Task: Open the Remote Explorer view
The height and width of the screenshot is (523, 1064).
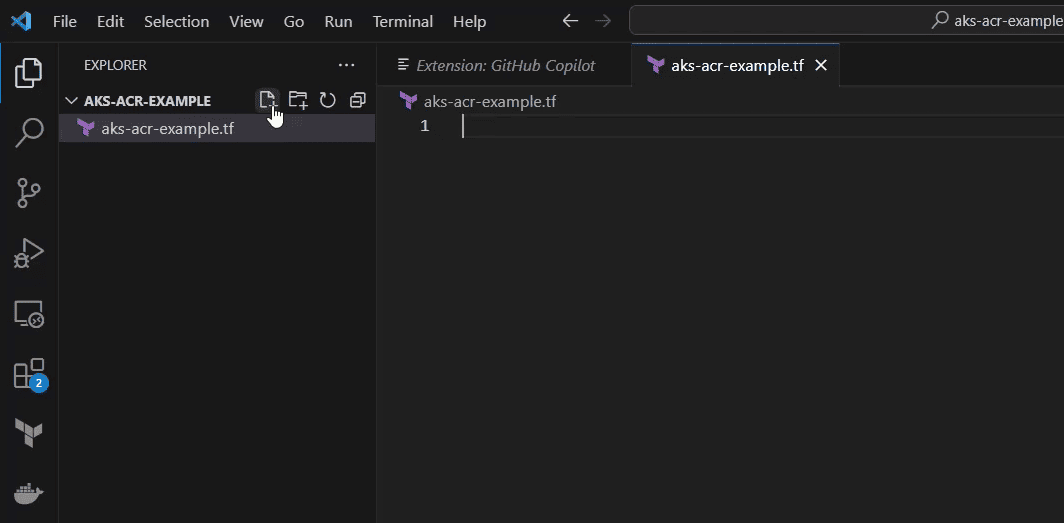Action: pyautogui.click(x=29, y=314)
